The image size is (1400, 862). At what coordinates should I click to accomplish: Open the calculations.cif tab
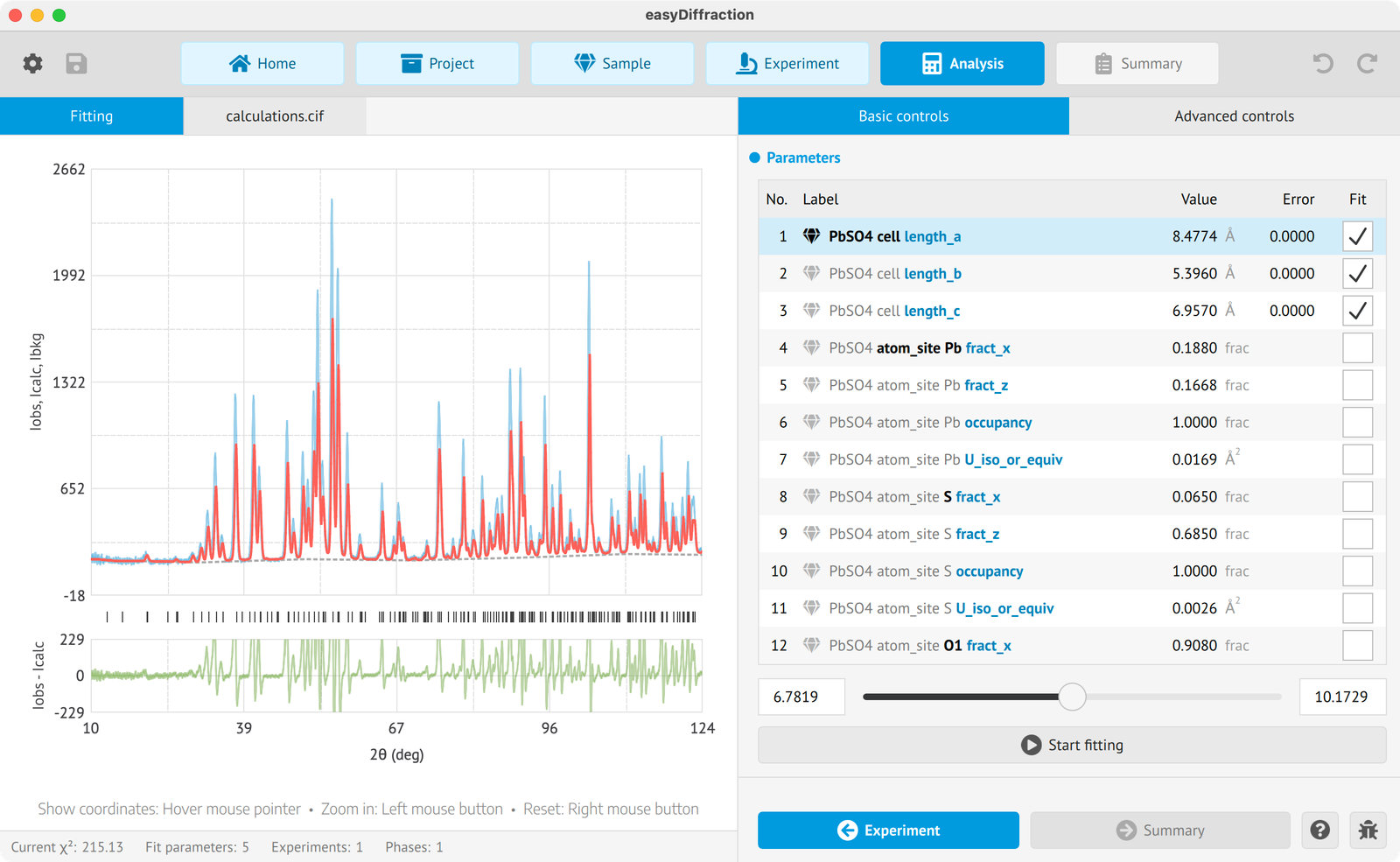click(275, 116)
